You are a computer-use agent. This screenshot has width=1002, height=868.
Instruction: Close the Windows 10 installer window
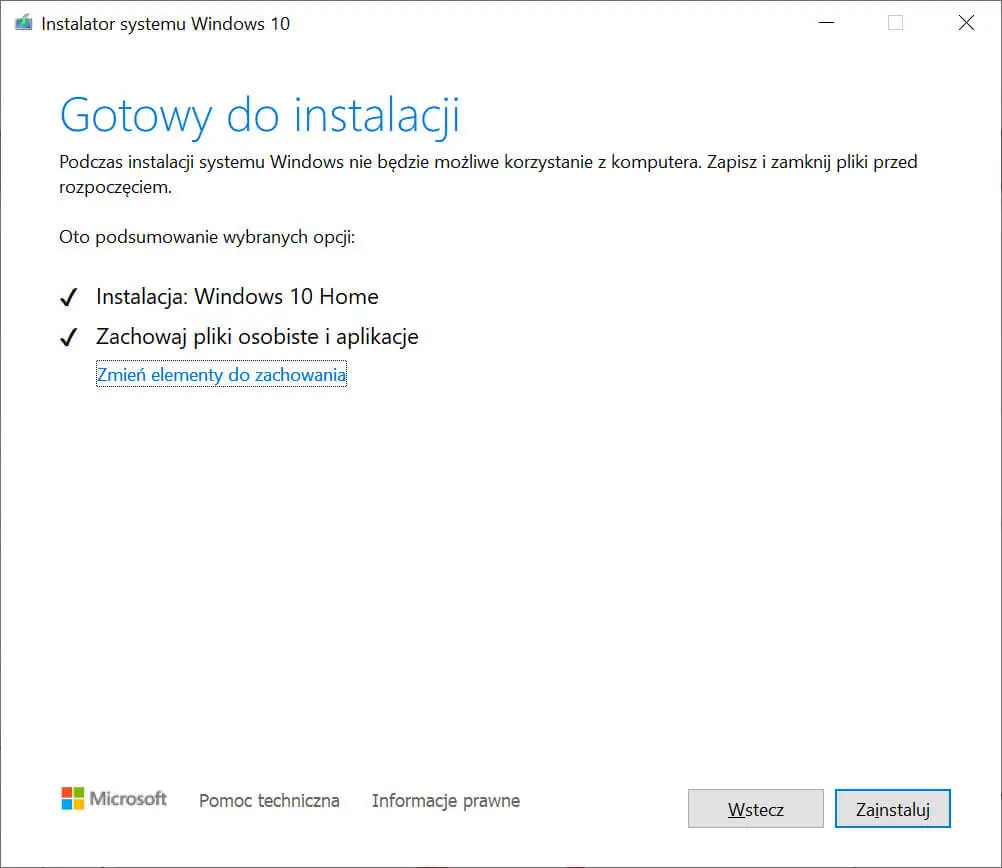coord(965,23)
